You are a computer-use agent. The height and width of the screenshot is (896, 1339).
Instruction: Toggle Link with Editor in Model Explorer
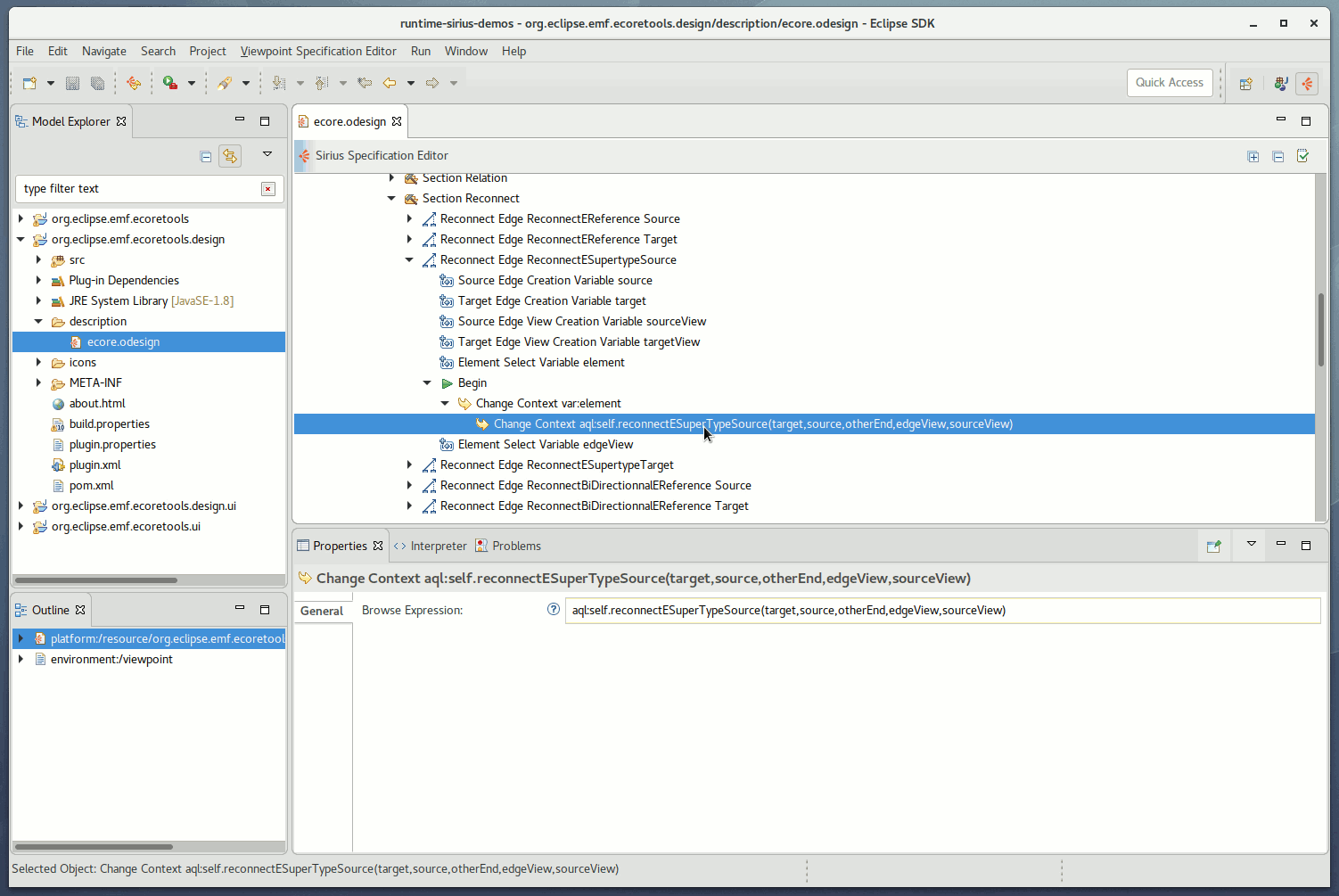pyautogui.click(x=230, y=156)
